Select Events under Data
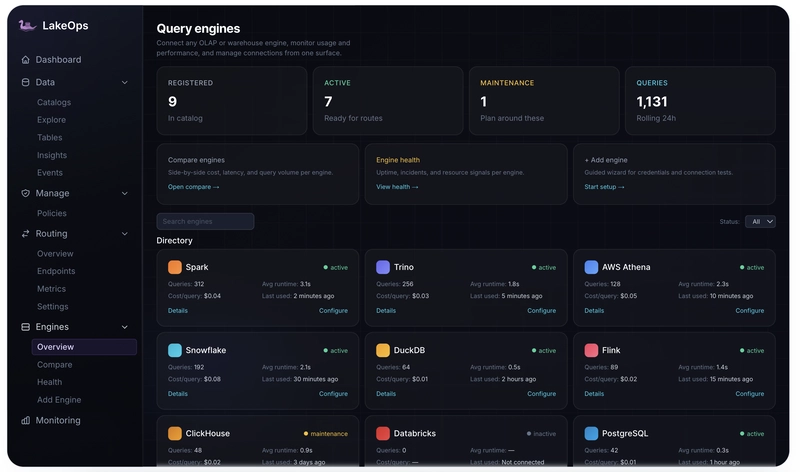 tap(50, 173)
